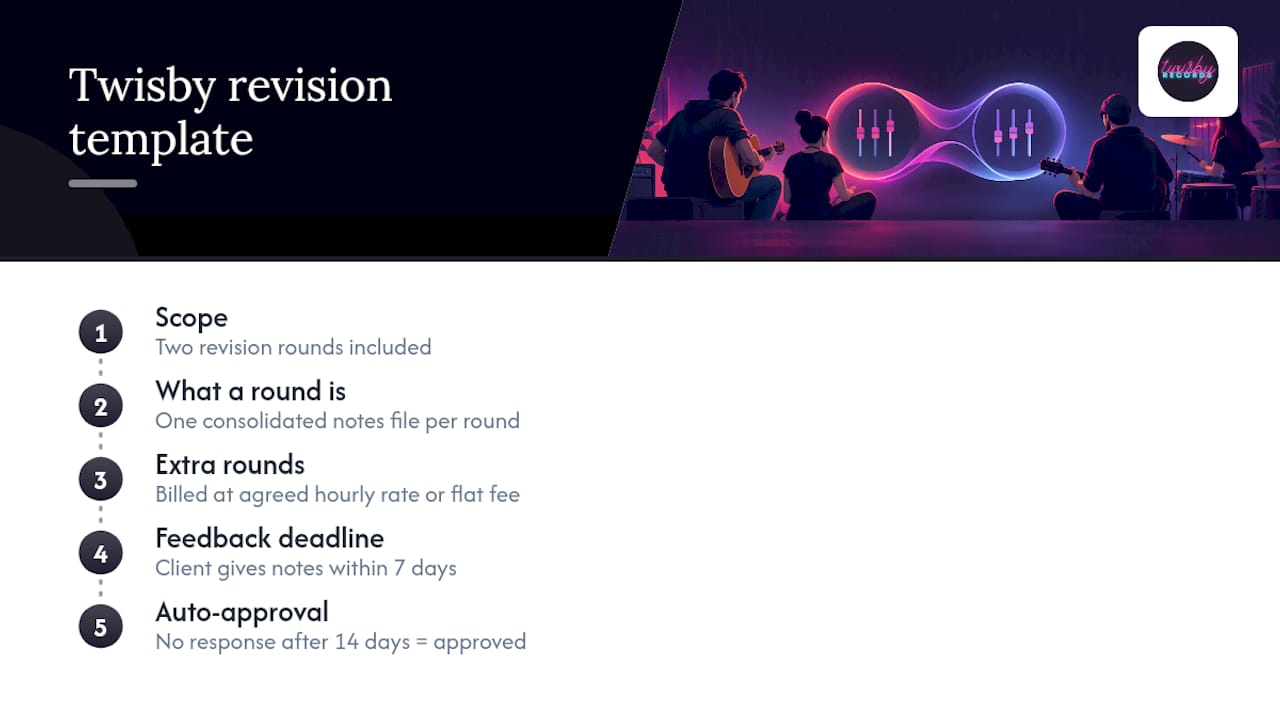Select the number 4 step circle
Image resolution: width=1280 pixels, height=720 pixels.
click(x=100, y=554)
